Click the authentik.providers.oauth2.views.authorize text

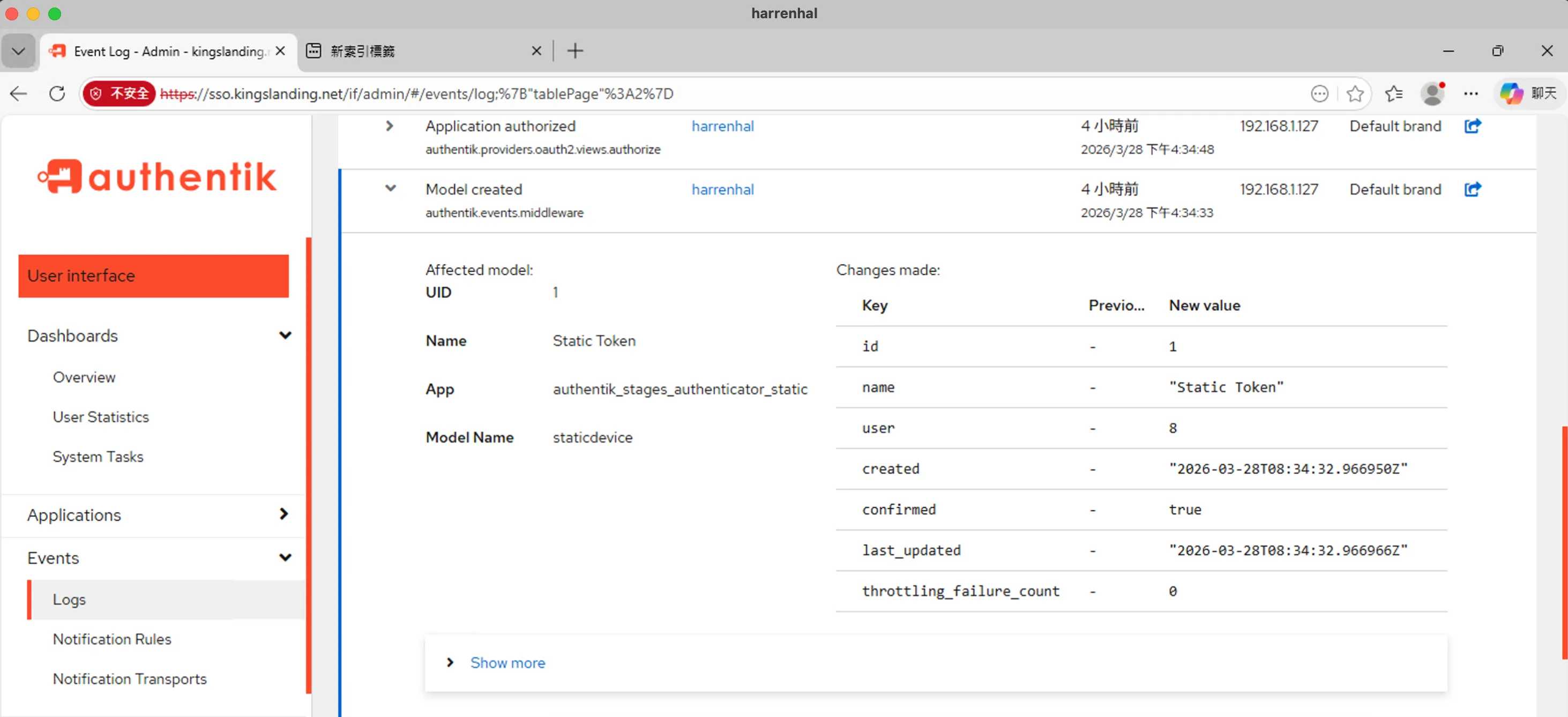(x=542, y=149)
